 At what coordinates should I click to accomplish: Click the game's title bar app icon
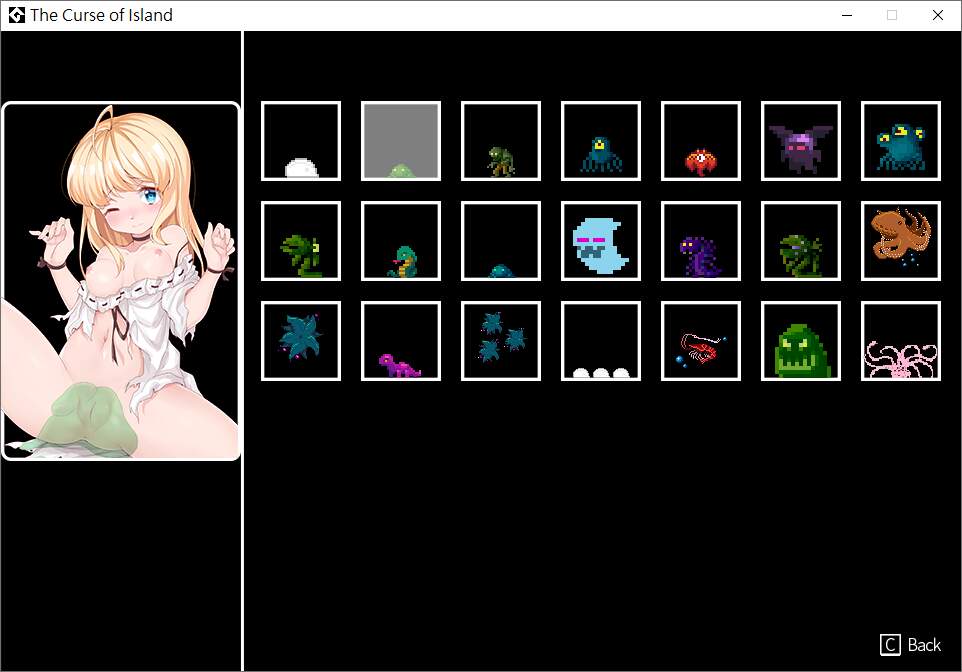click(x=16, y=15)
